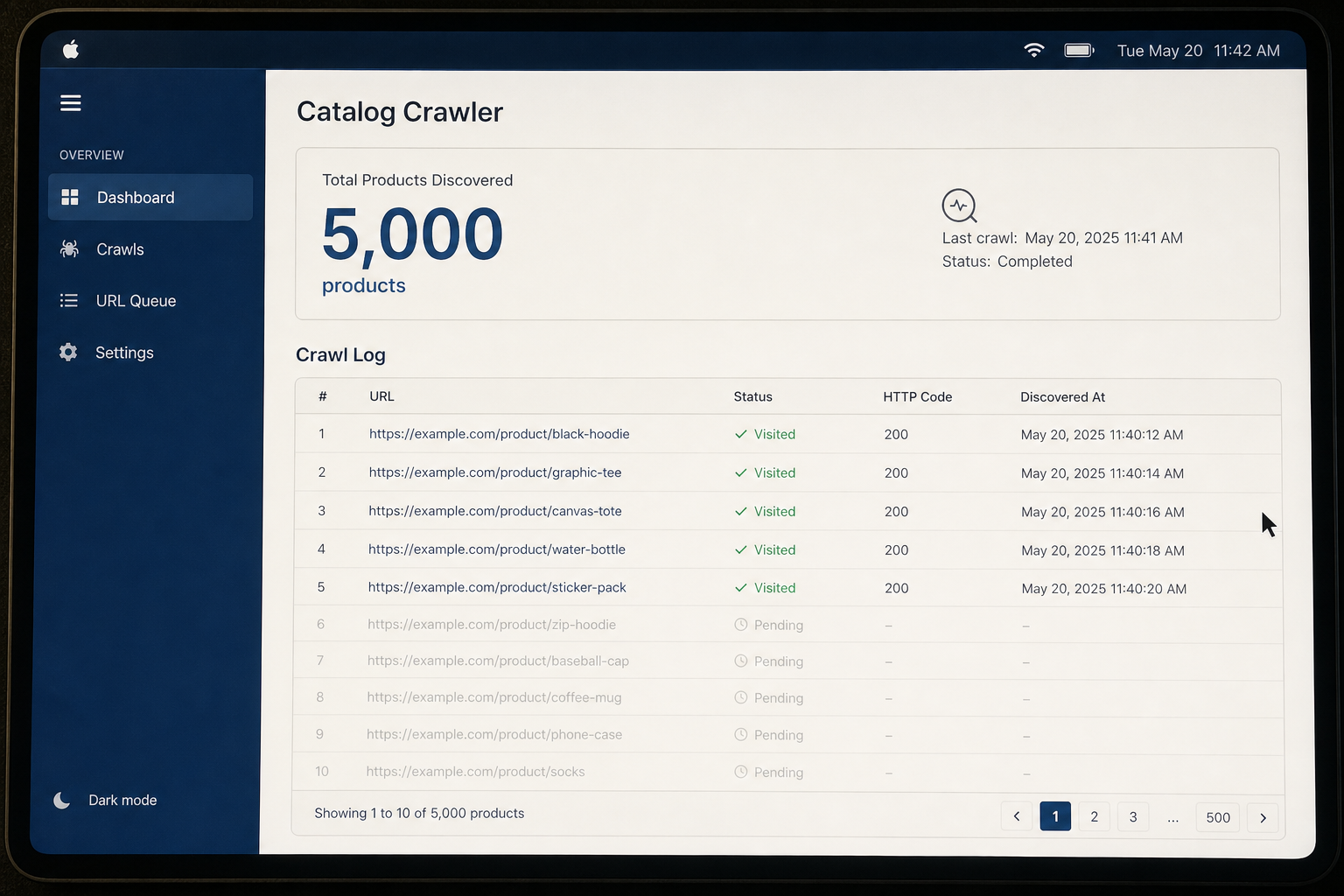Open the water-bottle product URL

point(497,549)
